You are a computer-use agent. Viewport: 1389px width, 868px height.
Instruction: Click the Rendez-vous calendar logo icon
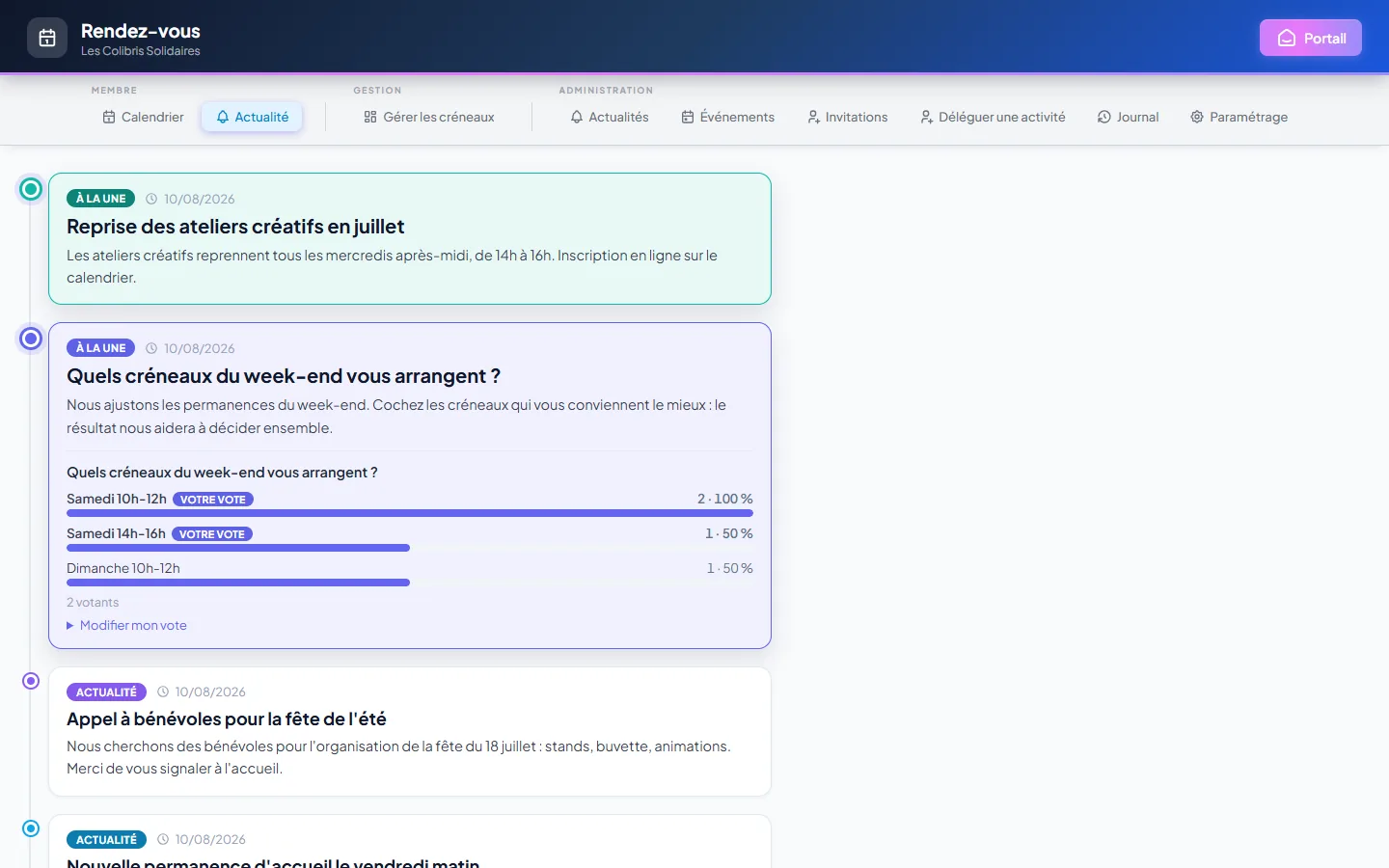[47, 38]
